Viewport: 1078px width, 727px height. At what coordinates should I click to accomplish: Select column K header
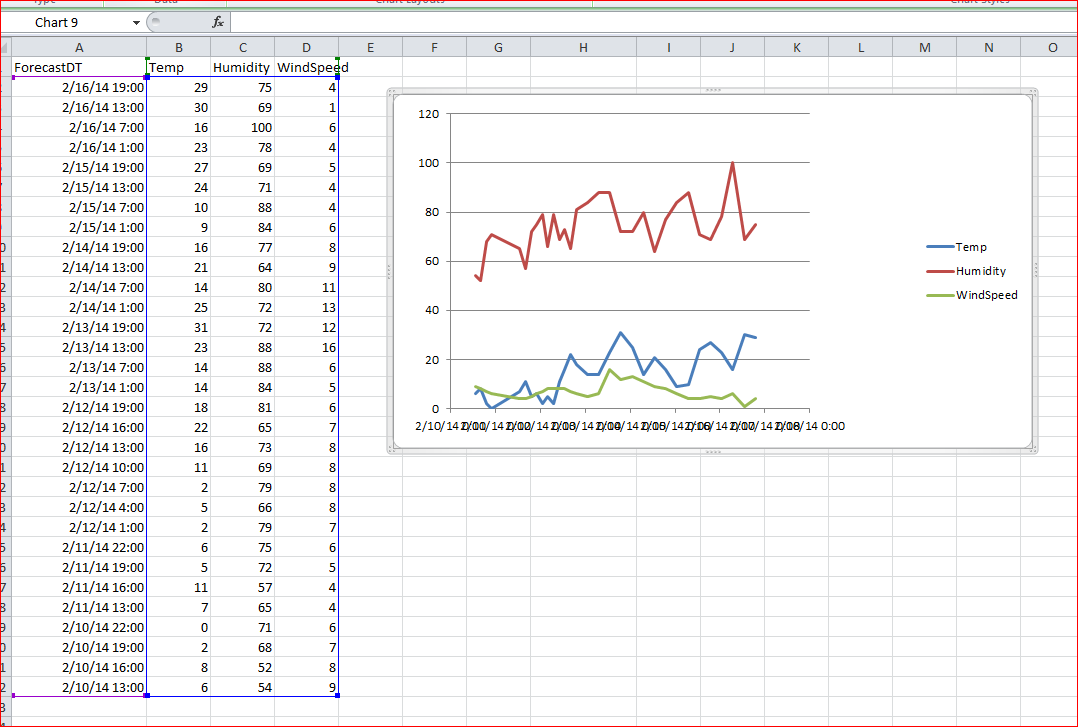tap(797, 47)
